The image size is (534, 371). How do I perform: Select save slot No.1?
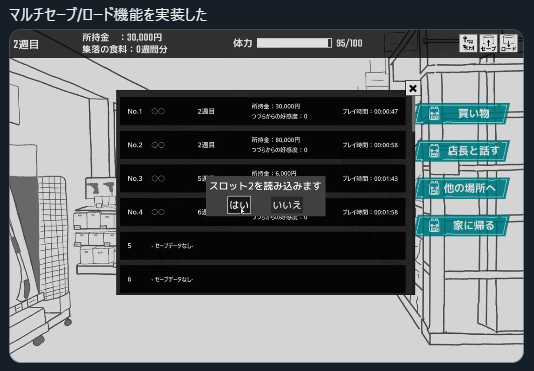(x=263, y=111)
